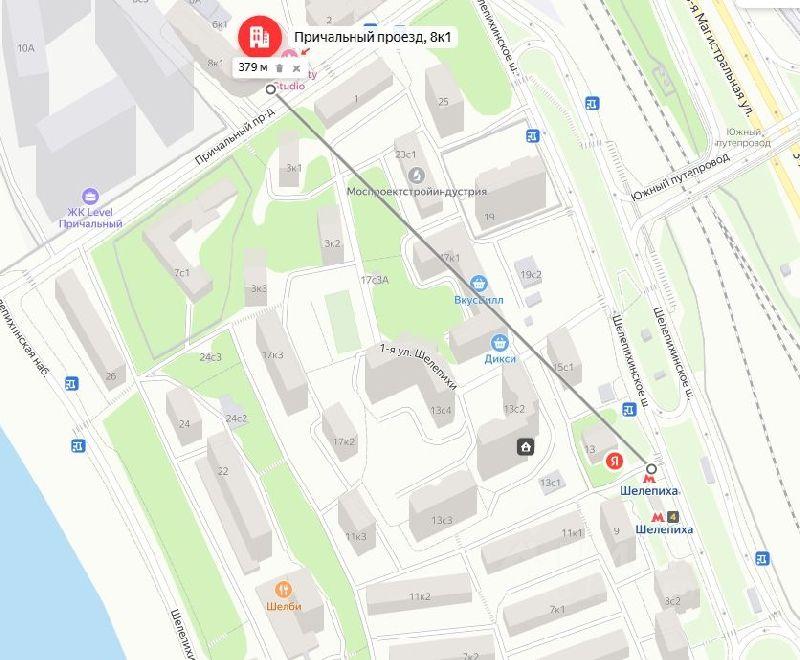Click the Моспроектстройиндустрия organization icon
800x660 pixels.
(416, 176)
